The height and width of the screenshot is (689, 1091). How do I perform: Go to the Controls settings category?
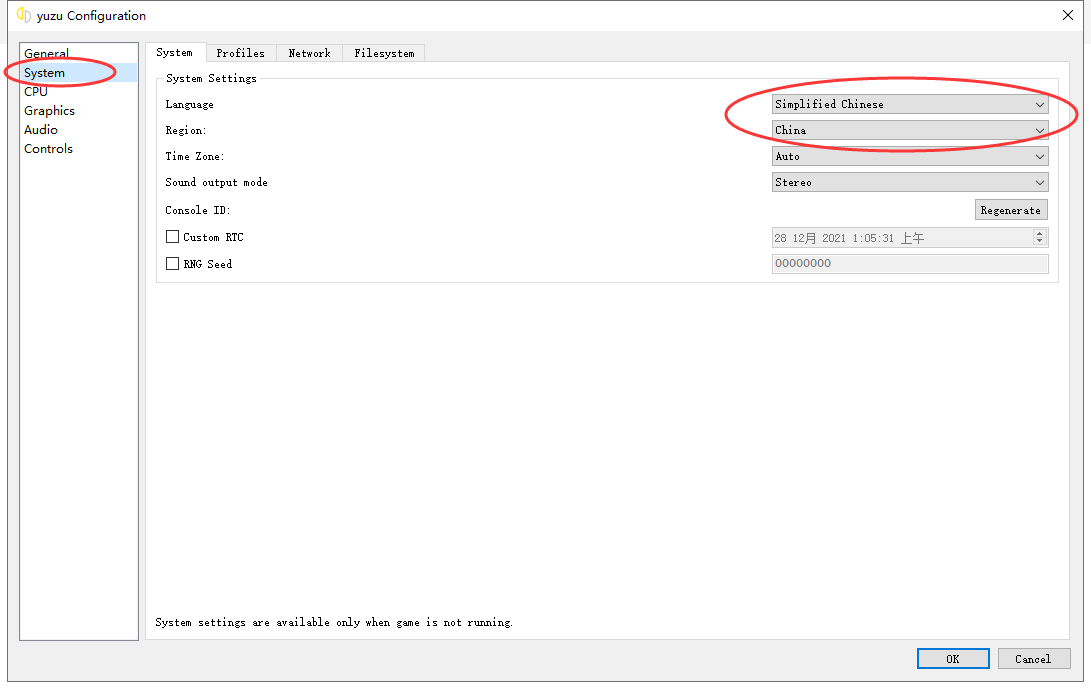[49, 149]
